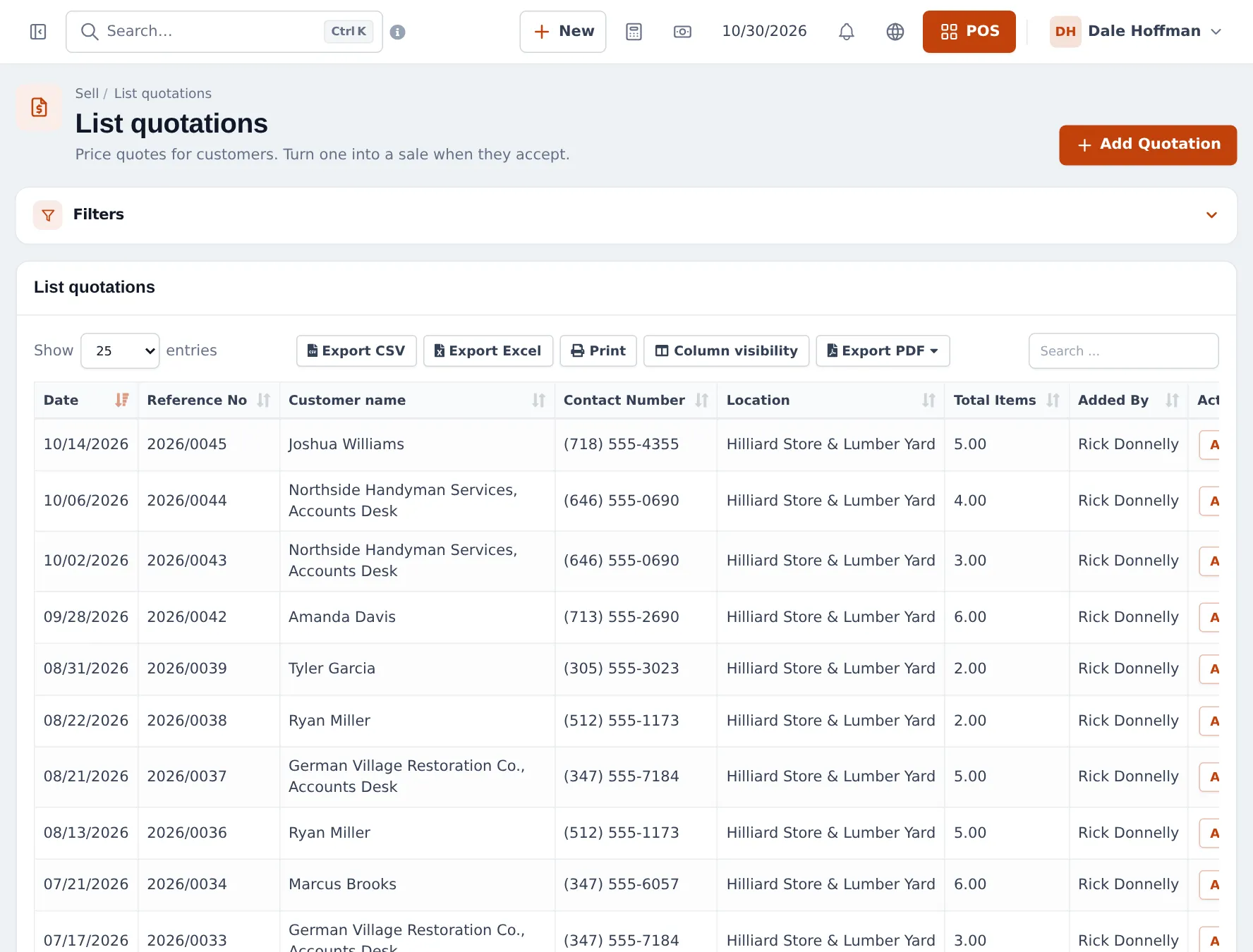Open action menu for quotation 2026/0042
The image size is (1253, 952).
[x=1210, y=617]
